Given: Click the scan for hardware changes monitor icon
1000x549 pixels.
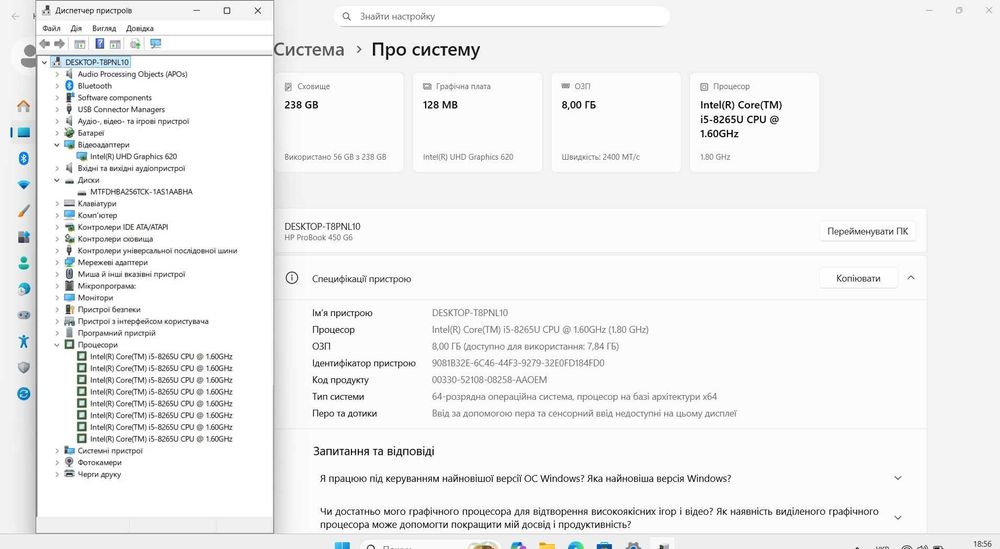Looking at the screenshot, I should click(x=155, y=43).
